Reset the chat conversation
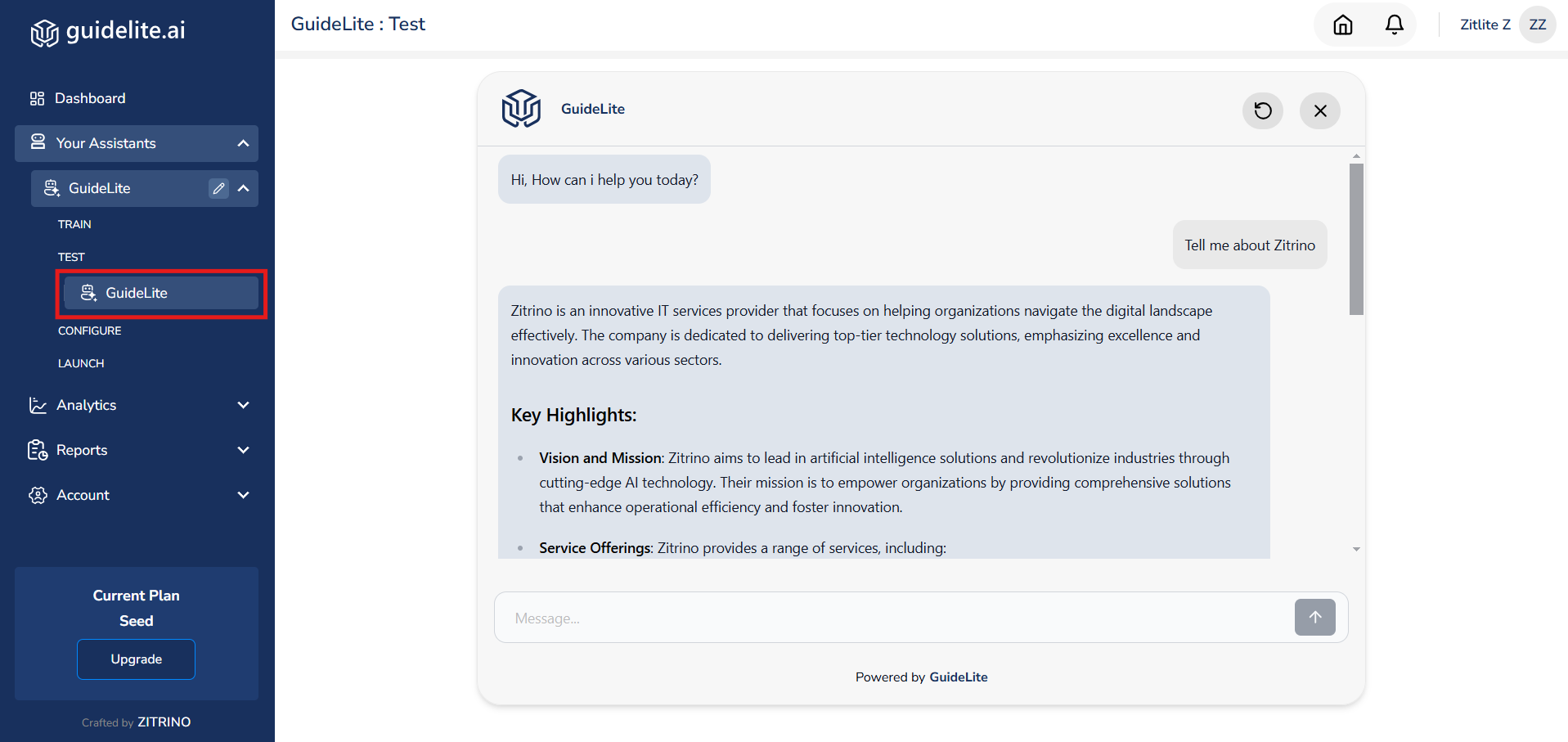This screenshot has width=1568, height=742. pyautogui.click(x=1263, y=110)
